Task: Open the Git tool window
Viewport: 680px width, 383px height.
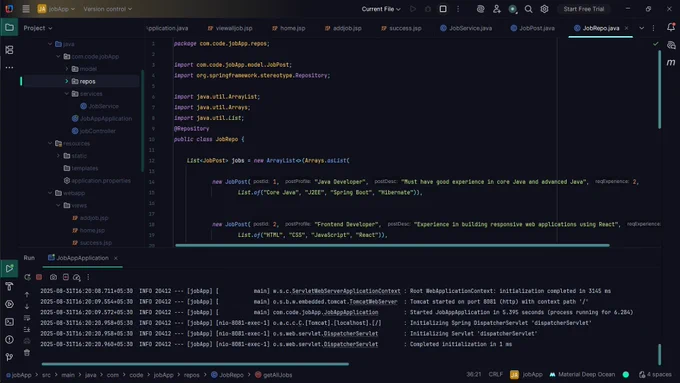Action: tap(9, 357)
